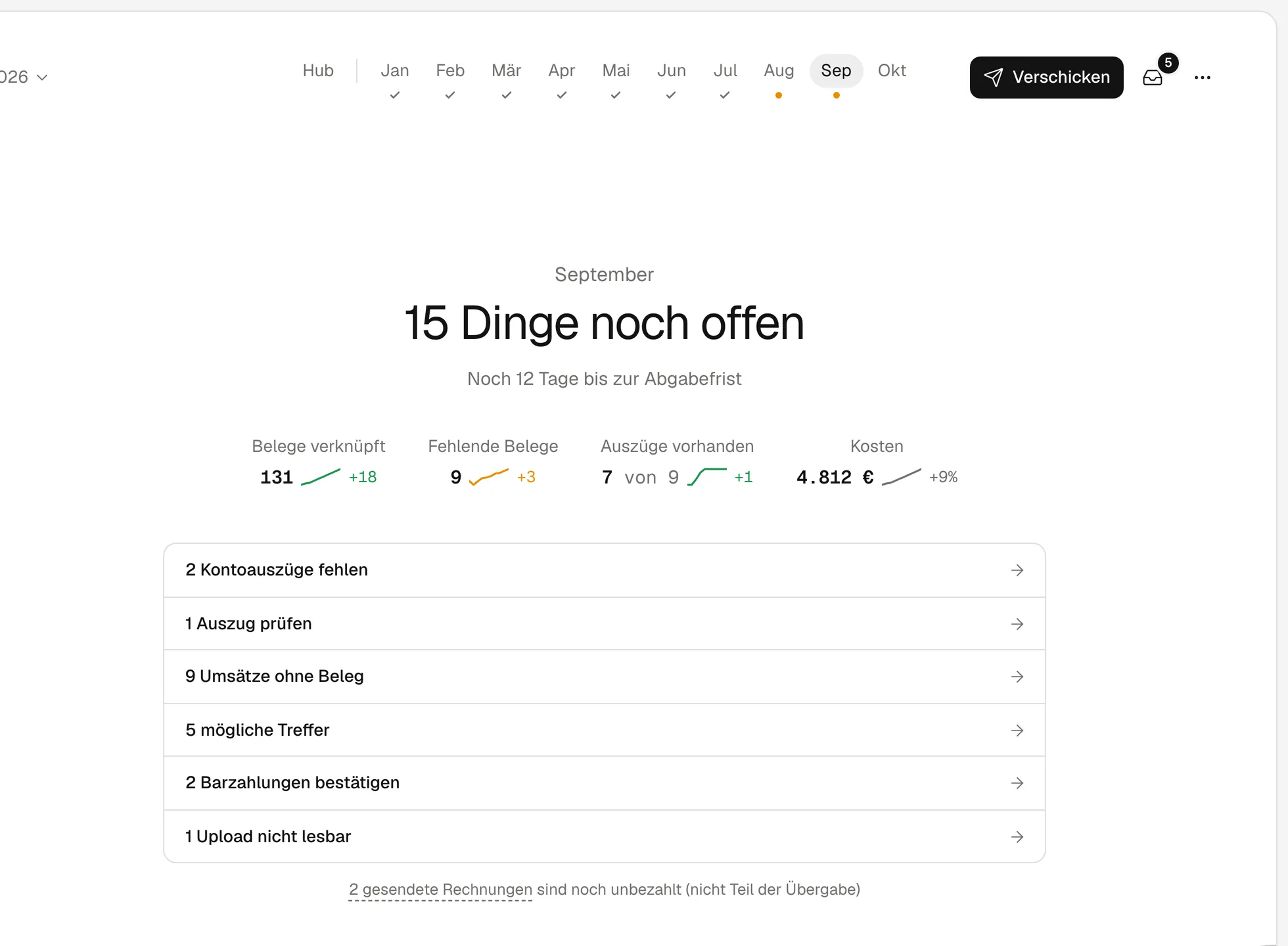The width and height of the screenshot is (1288, 946).
Task: Click the 15 Dinge noch offen headline
Action: pos(604,323)
